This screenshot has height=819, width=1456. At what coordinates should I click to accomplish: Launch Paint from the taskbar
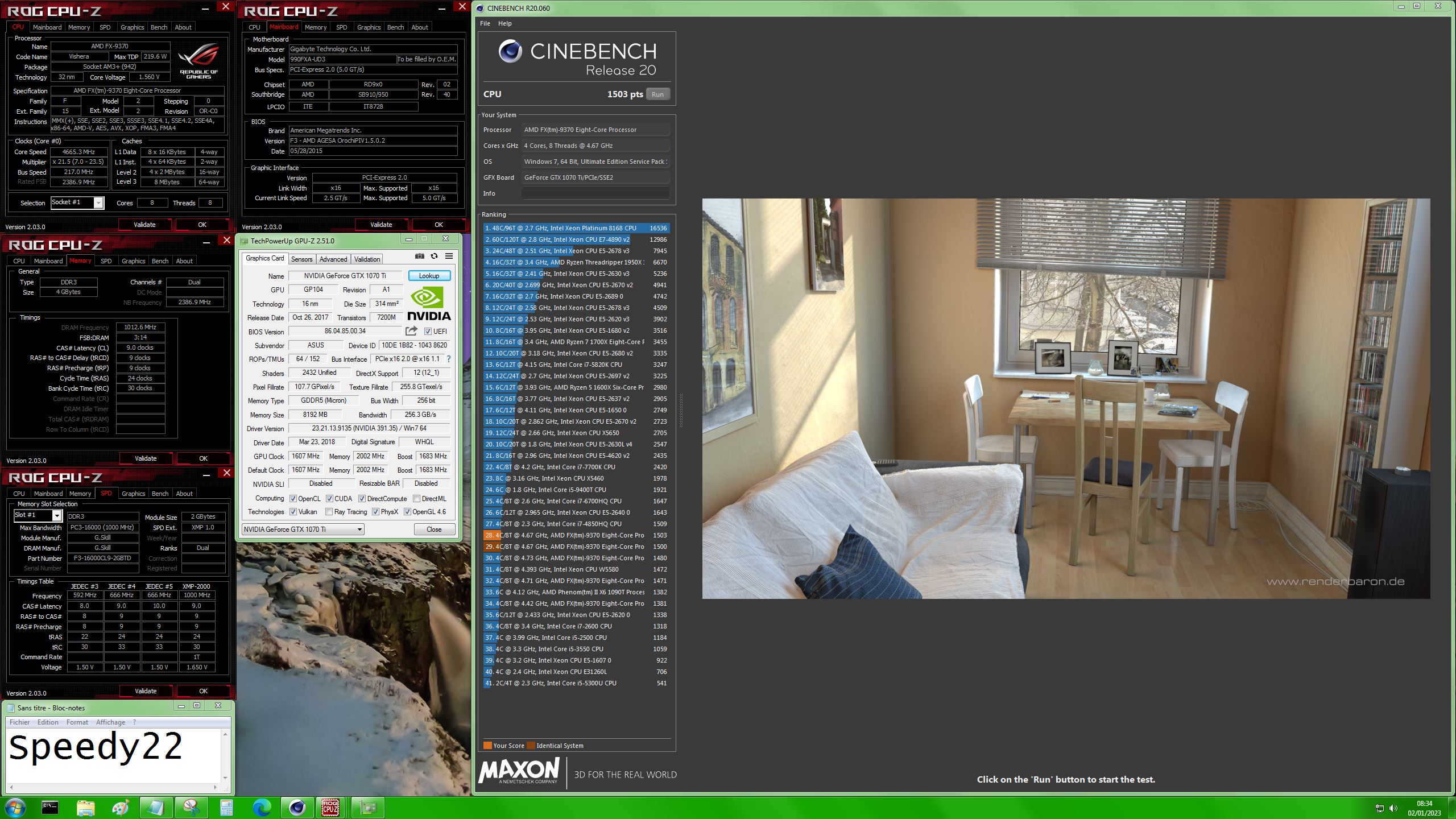(x=121, y=808)
